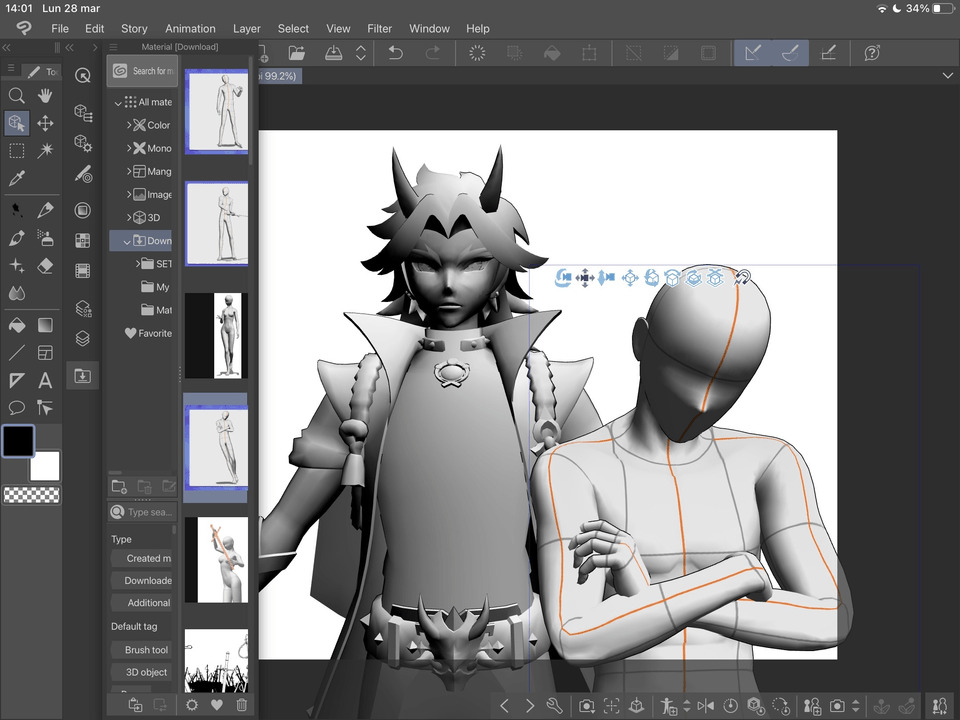The width and height of the screenshot is (960, 720).
Task: Select the Correct line tool
Action: (45, 408)
